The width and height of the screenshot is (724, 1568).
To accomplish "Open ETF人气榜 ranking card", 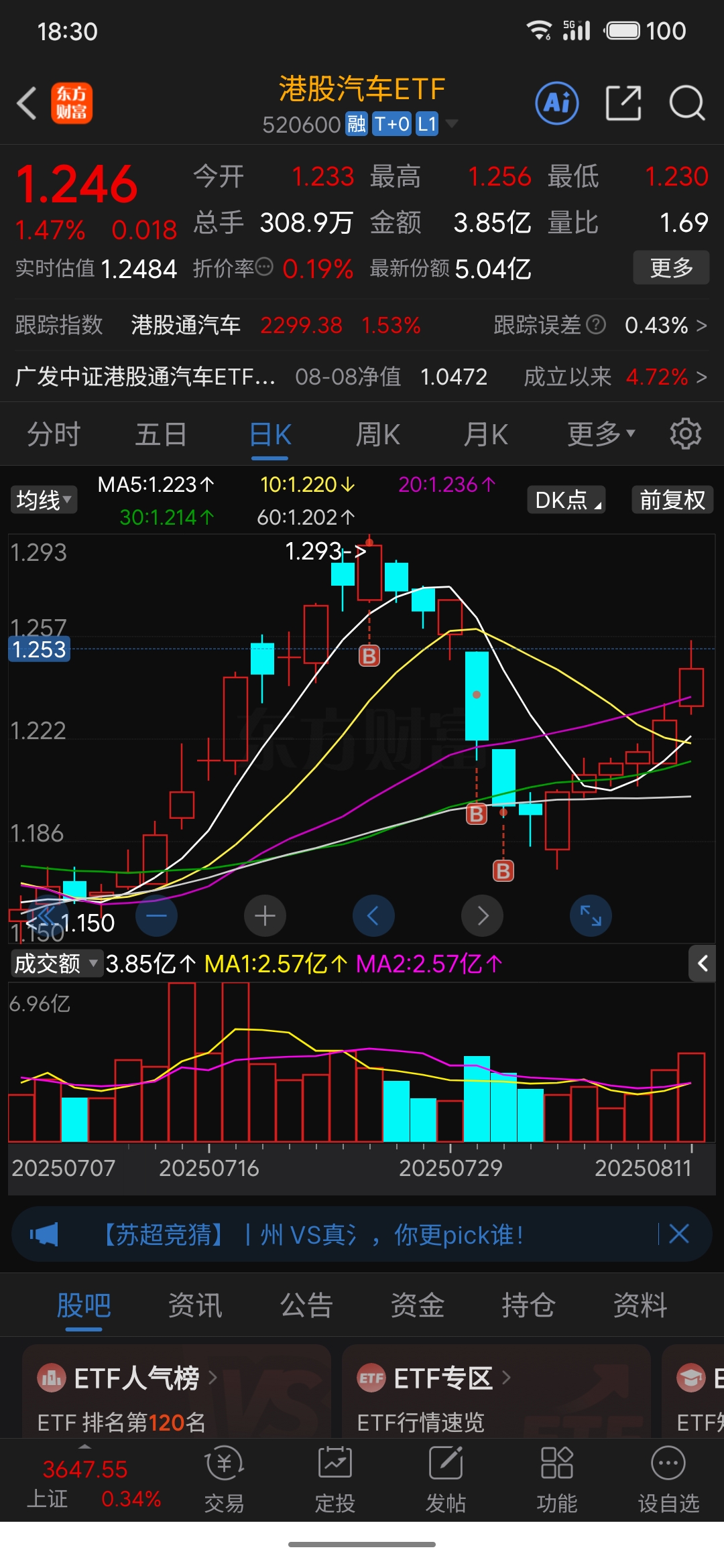I will coord(177,1391).
